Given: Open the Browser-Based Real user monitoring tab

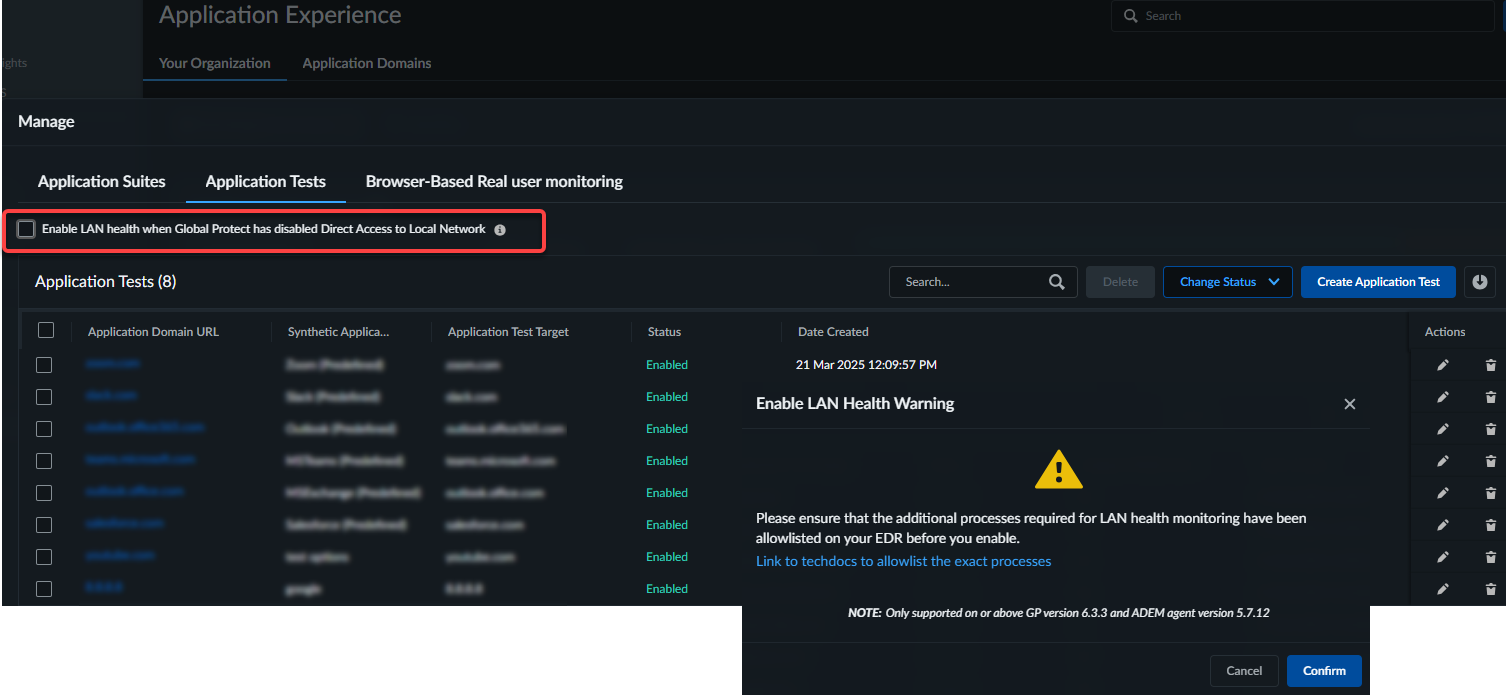Looking at the screenshot, I should click(x=494, y=182).
